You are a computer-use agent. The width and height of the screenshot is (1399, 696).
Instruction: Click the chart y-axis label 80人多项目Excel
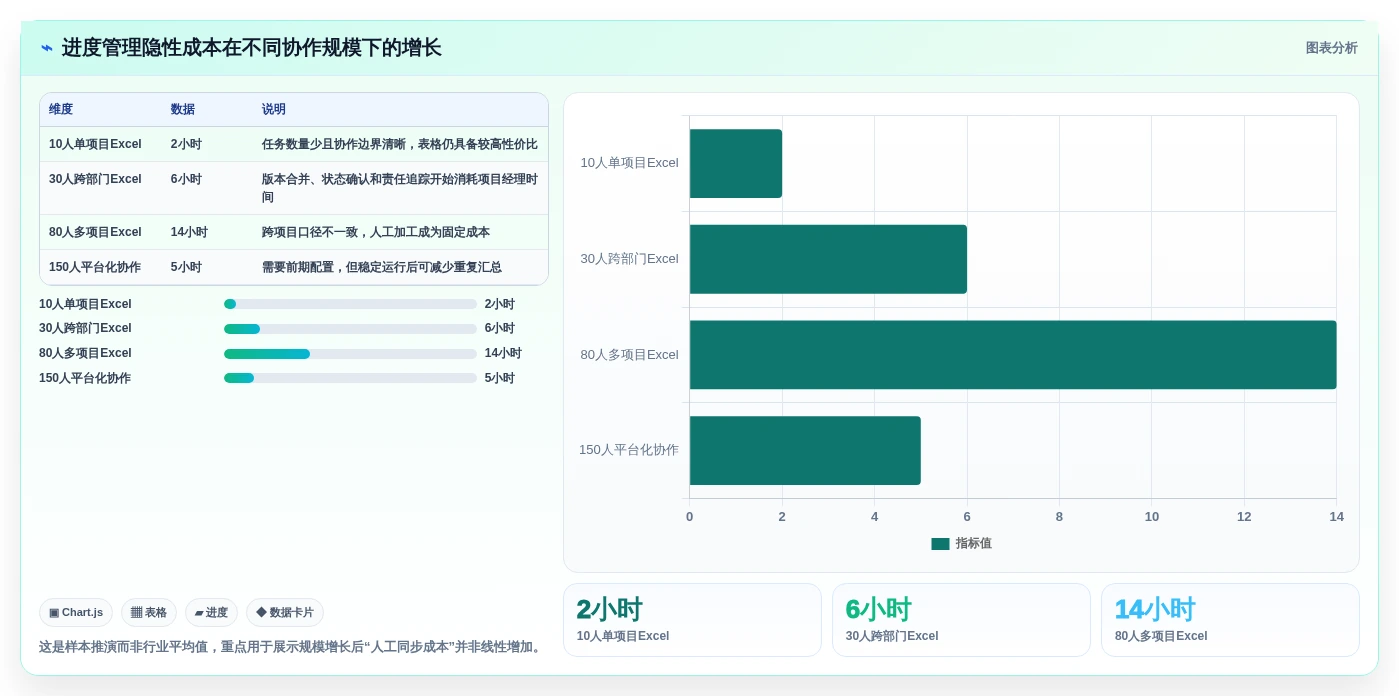pos(630,355)
